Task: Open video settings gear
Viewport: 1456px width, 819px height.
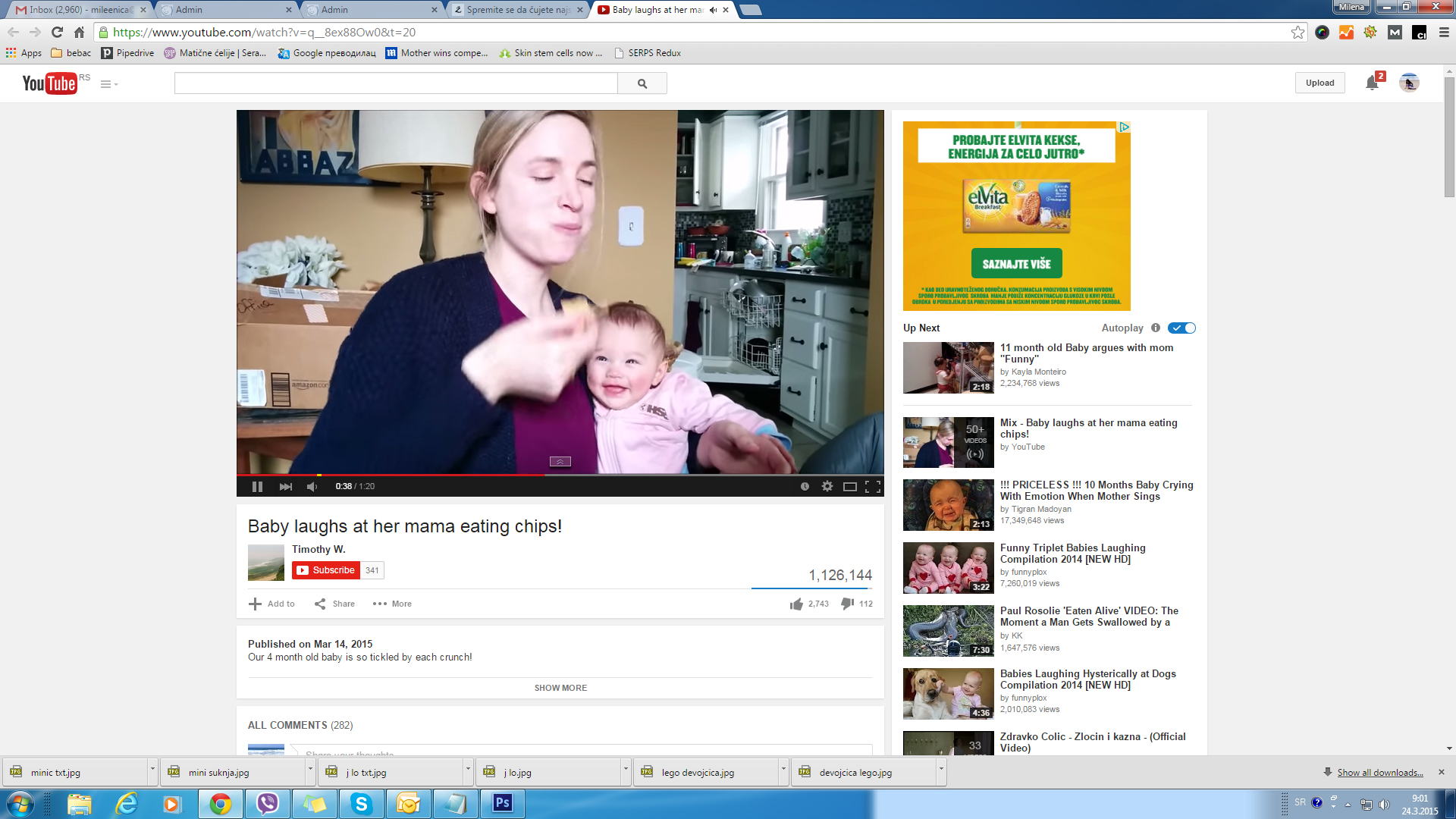Action: [x=827, y=487]
